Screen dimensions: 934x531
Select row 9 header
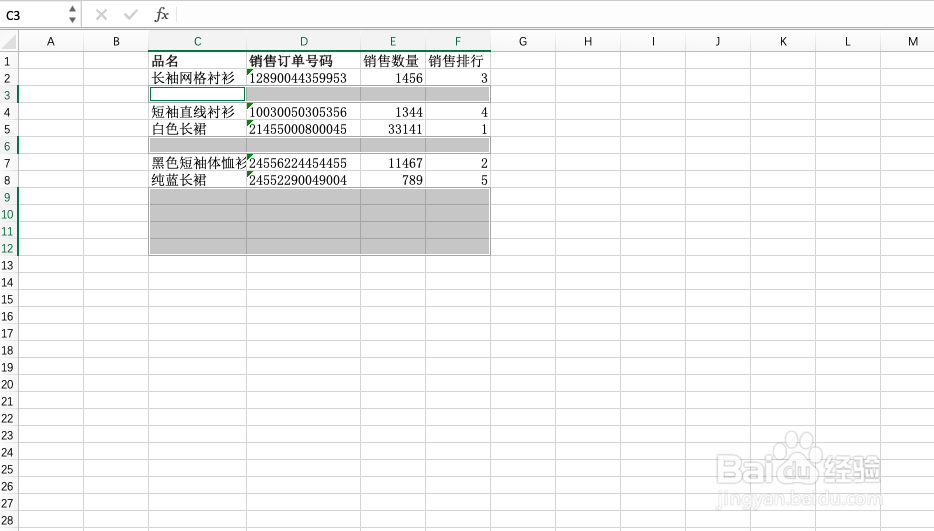[x=8, y=197]
